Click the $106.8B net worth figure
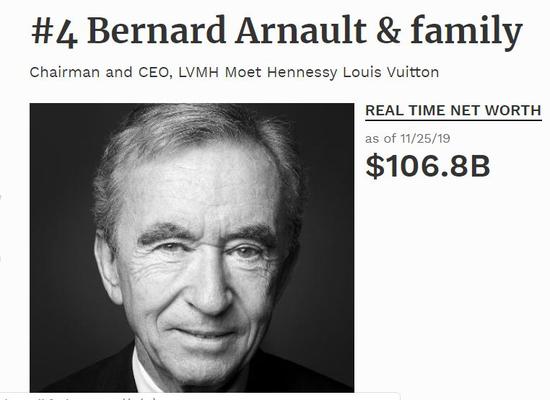 (428, 167)
